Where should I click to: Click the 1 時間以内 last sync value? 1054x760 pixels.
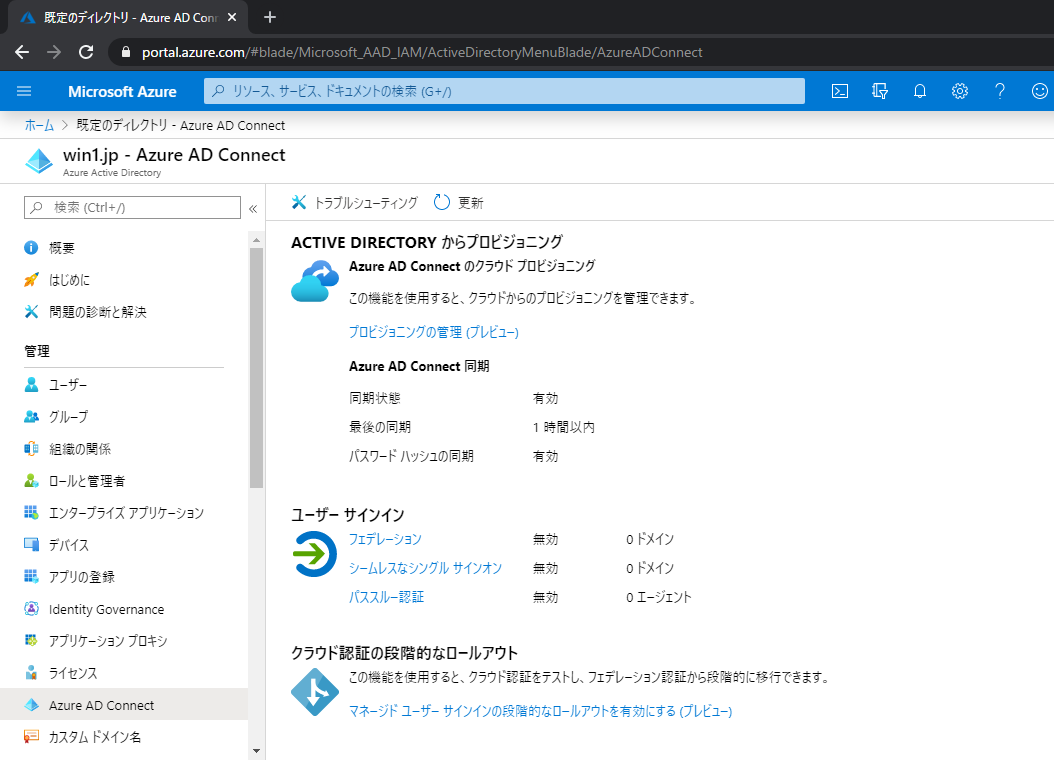(x=564, y=427)
